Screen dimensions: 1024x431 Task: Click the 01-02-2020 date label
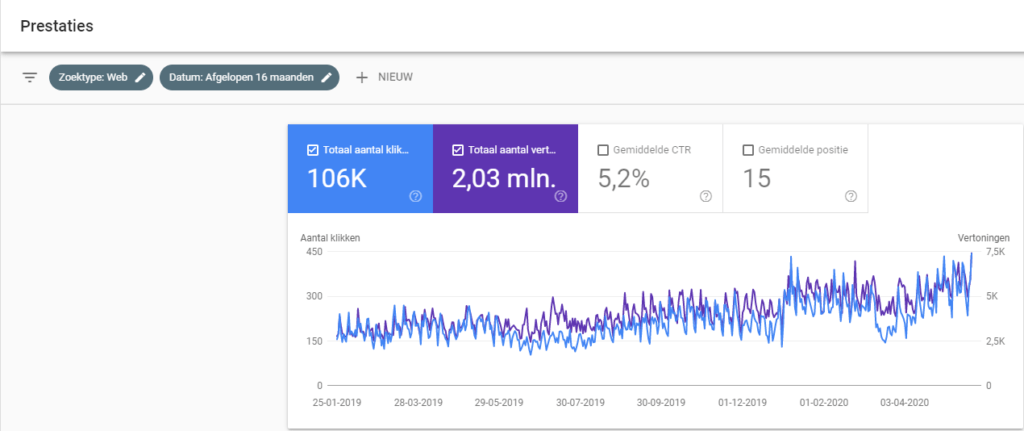click(x=823, y=402)
